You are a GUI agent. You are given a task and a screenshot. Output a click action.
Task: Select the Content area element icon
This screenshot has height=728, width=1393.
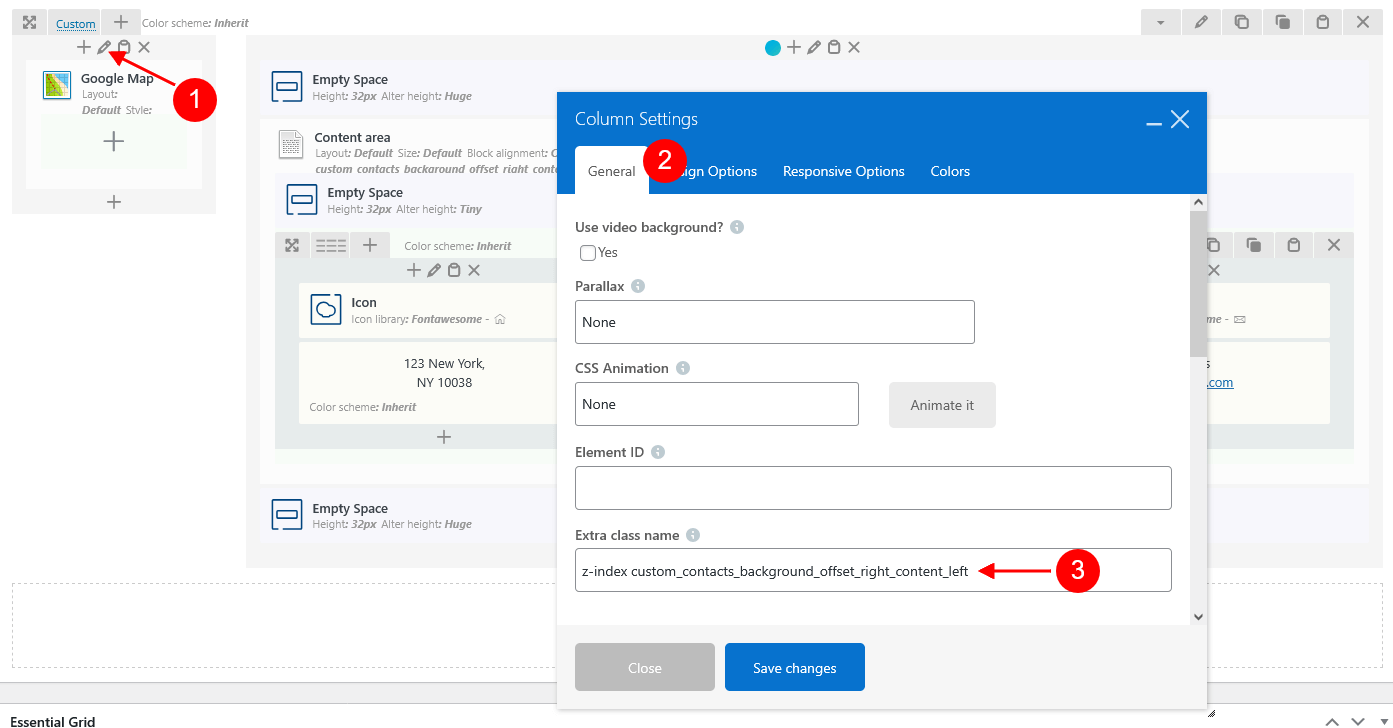pos(291,145)
